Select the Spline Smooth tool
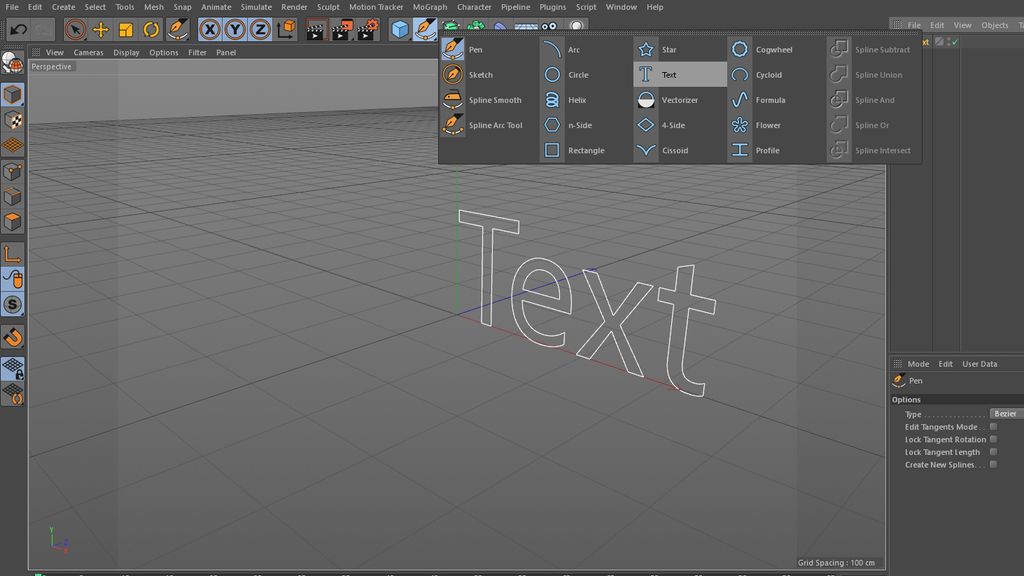 (496, 99)
